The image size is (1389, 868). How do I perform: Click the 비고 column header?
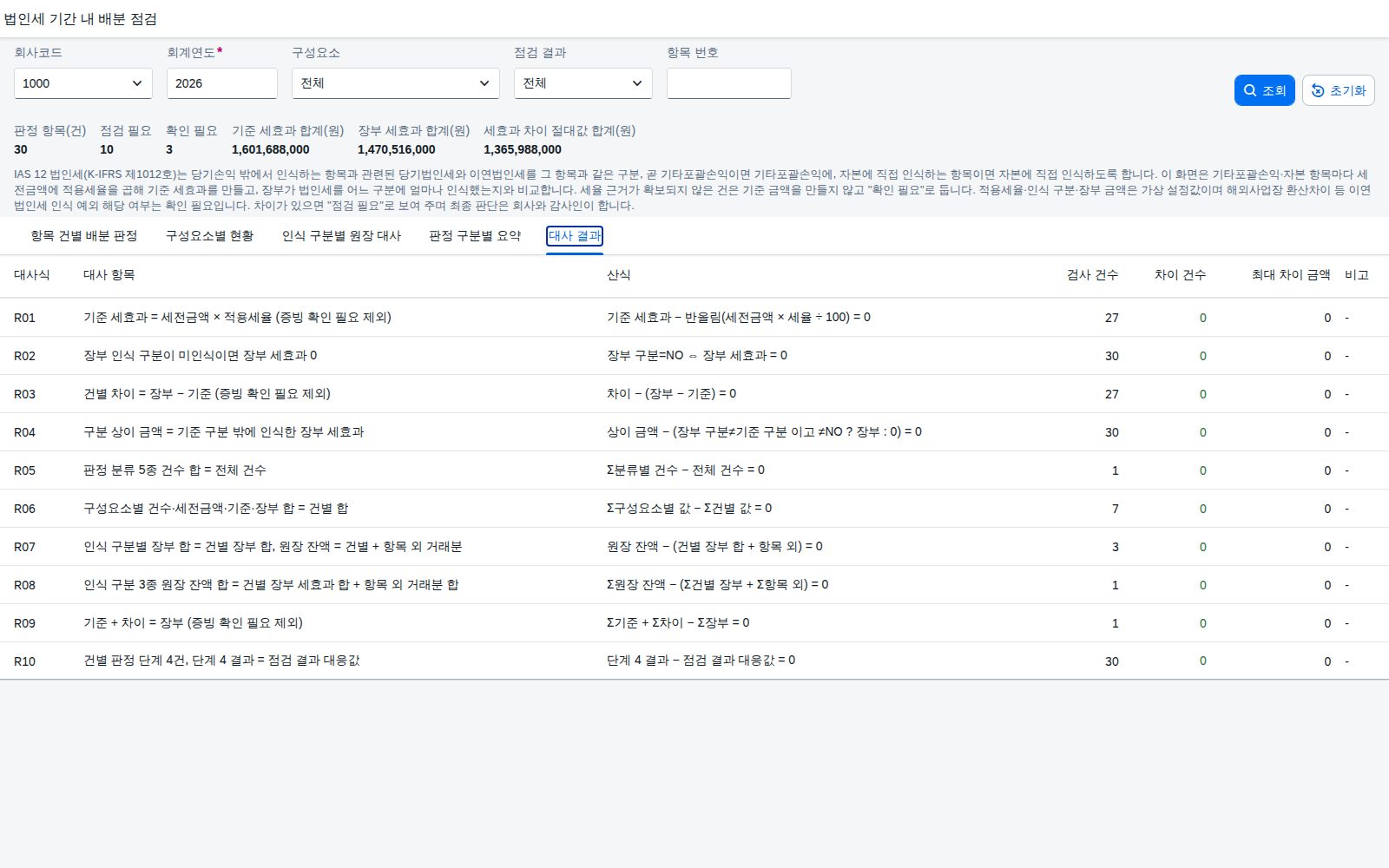tap(1357, 275)
